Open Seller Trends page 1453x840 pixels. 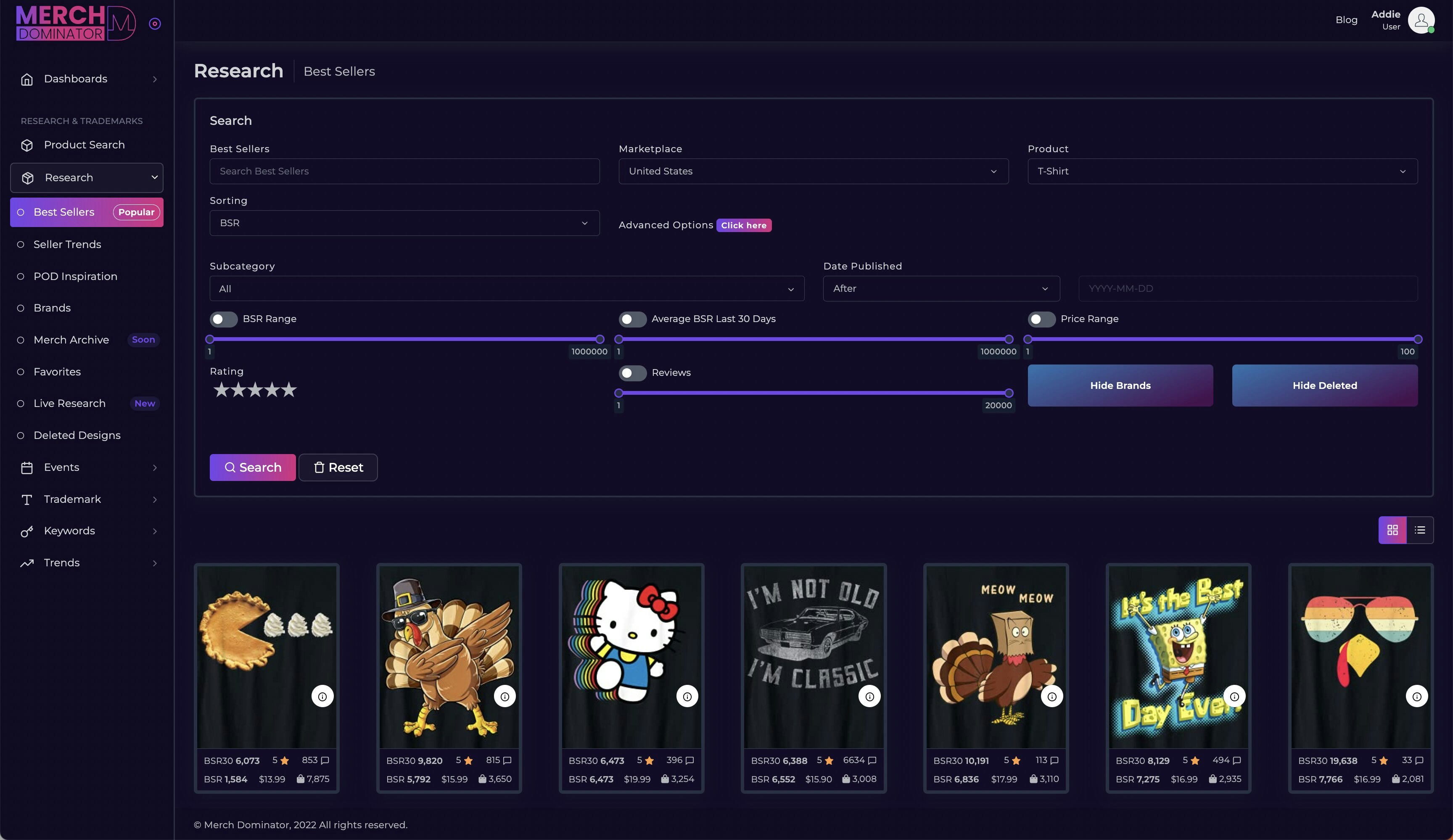pos(67,244)
